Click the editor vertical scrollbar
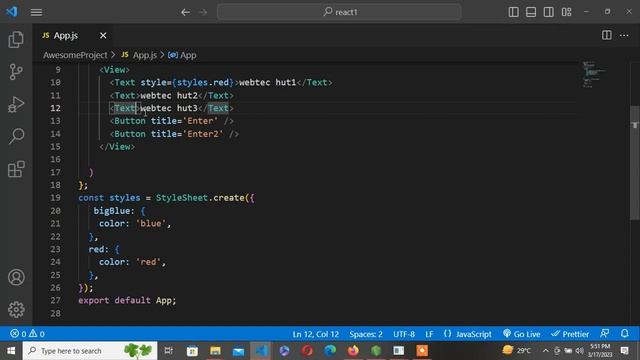The height and width of the screenshot is (360, 640). pyautogui.click(x=635, y=163)
